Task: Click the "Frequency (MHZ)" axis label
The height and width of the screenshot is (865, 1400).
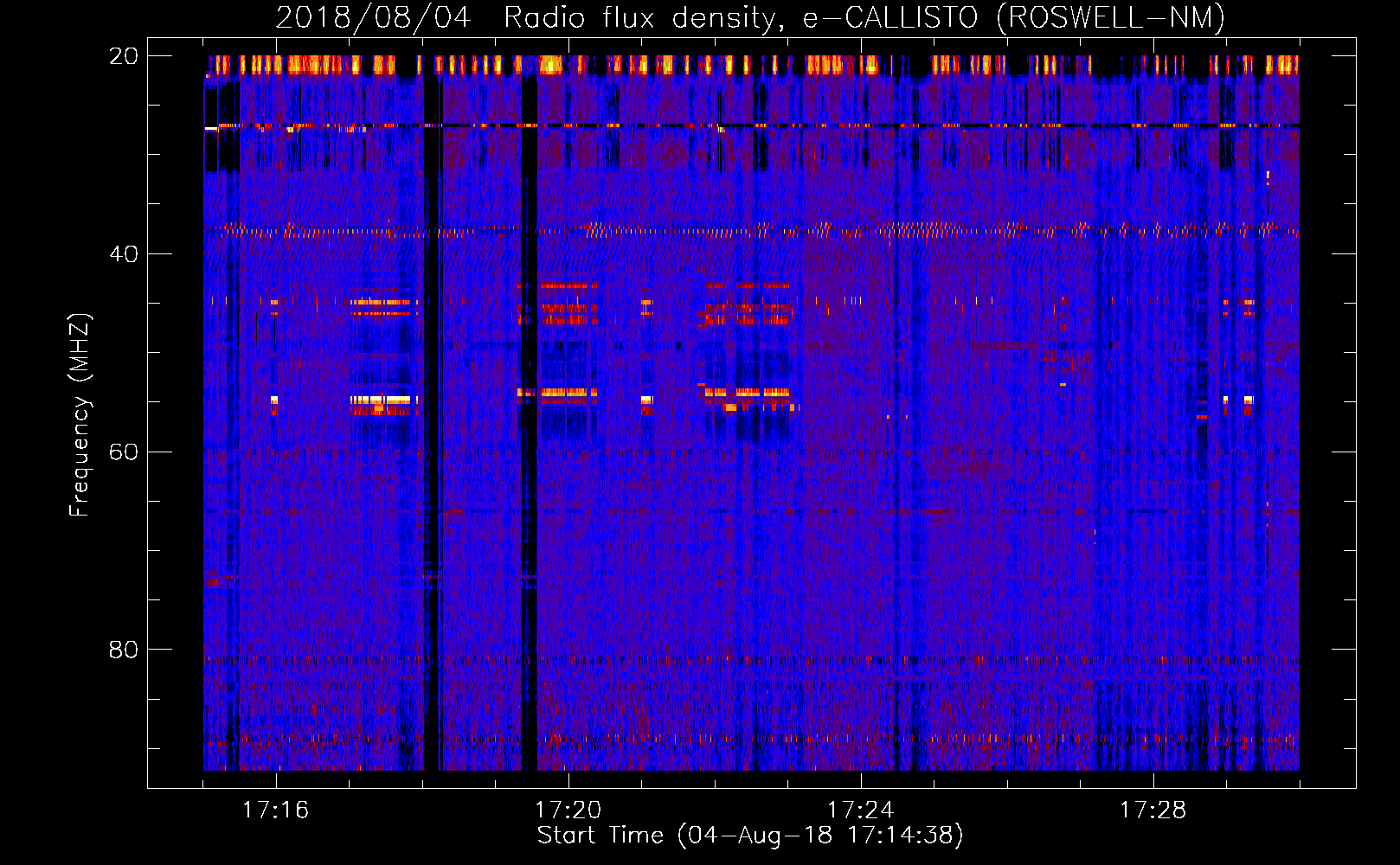Action: point(80,415)
